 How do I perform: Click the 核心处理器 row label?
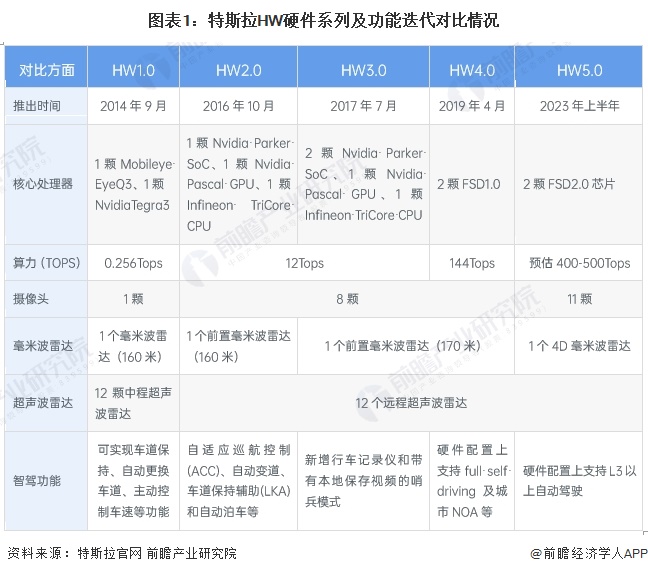pyautogui.click(x=46, y=184)
